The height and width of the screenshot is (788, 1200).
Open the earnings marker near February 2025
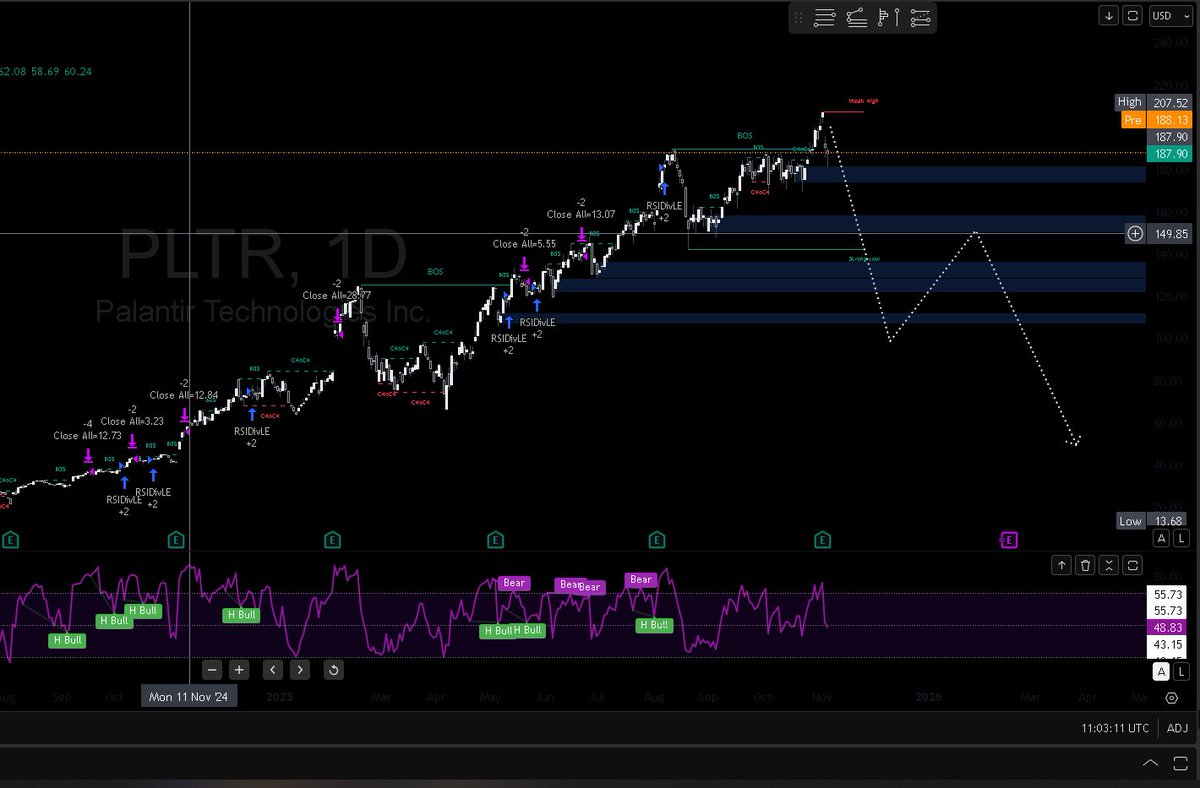click(x=332, y=540)
